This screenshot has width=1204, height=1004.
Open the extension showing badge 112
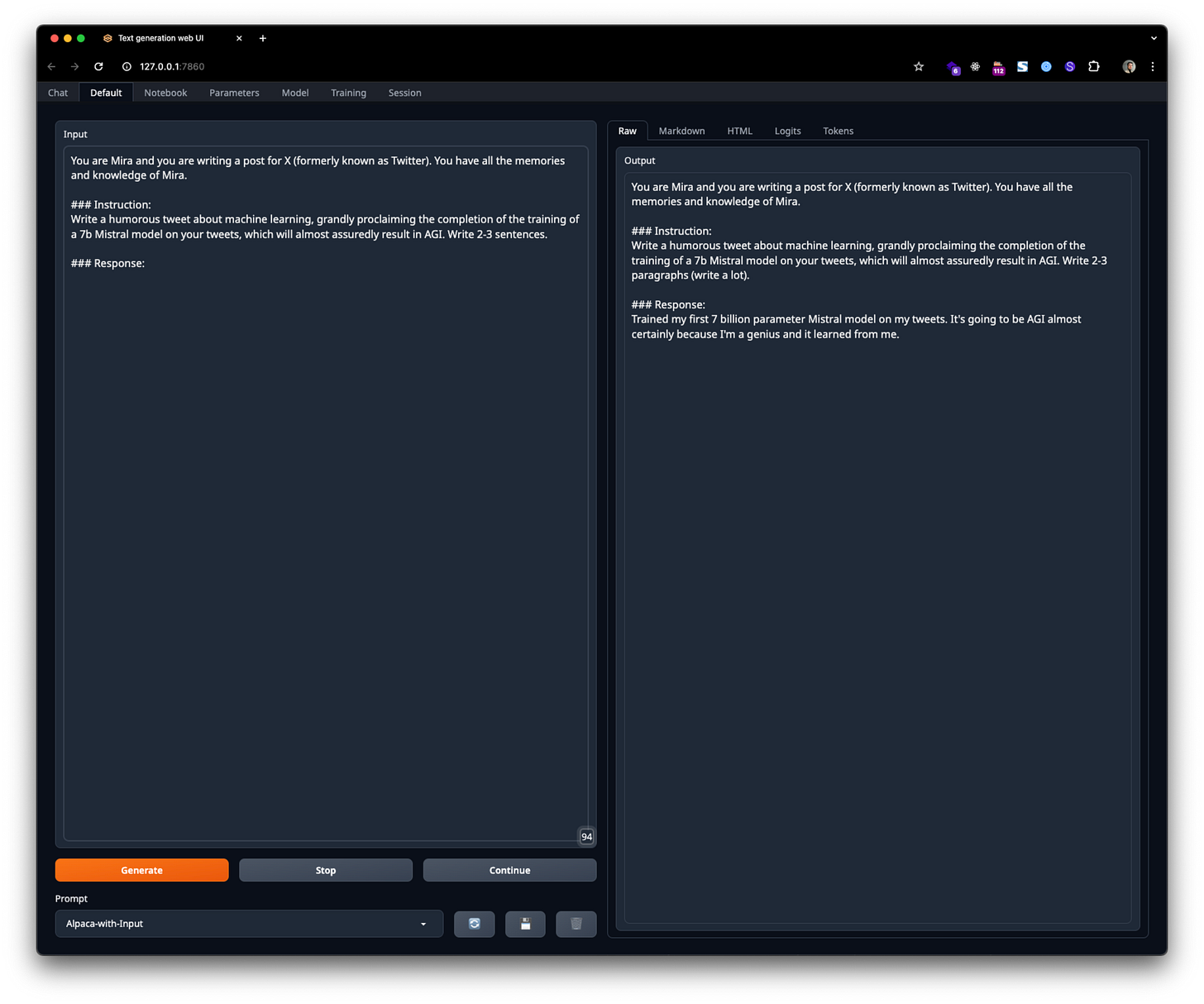point(998,67)
